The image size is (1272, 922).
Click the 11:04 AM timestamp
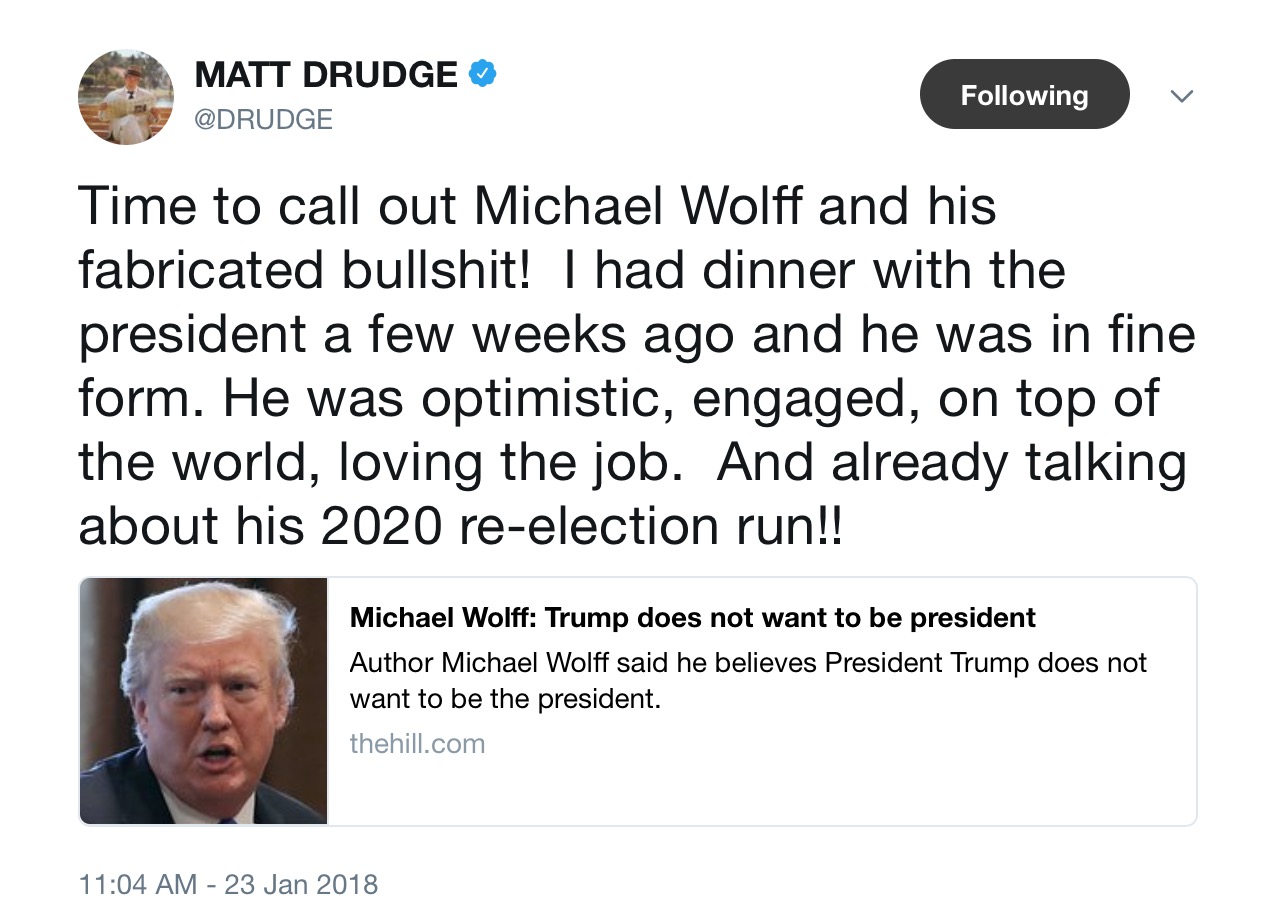point(137,885)
